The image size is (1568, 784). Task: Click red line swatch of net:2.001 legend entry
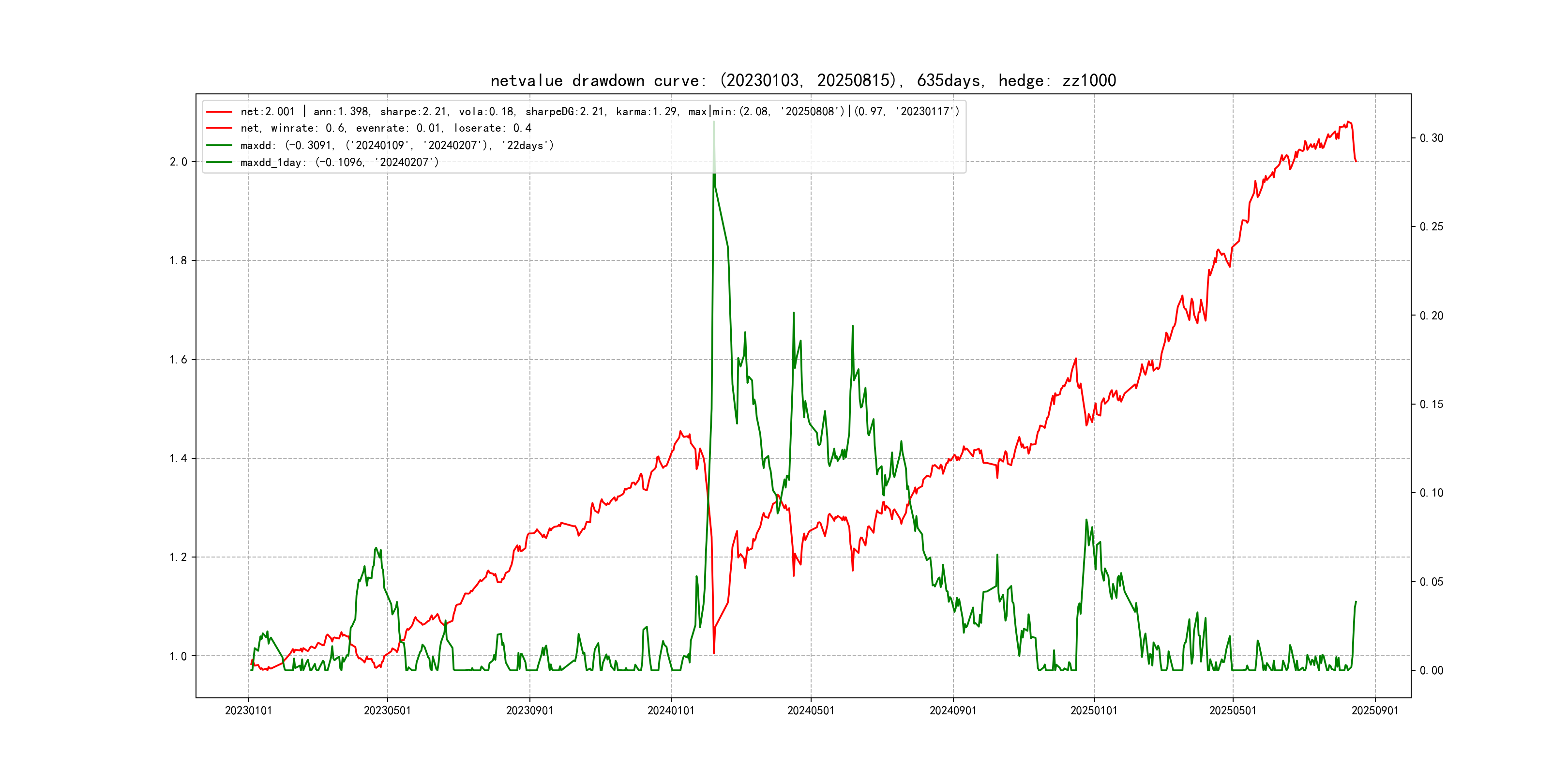coord(219,112)
